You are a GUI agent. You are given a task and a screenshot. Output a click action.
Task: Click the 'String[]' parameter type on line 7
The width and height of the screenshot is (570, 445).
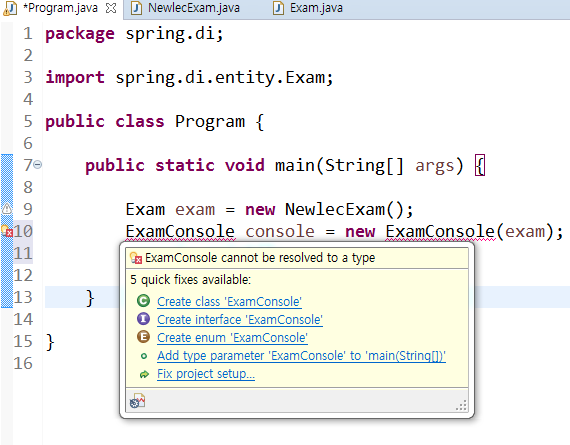point(364,165)
